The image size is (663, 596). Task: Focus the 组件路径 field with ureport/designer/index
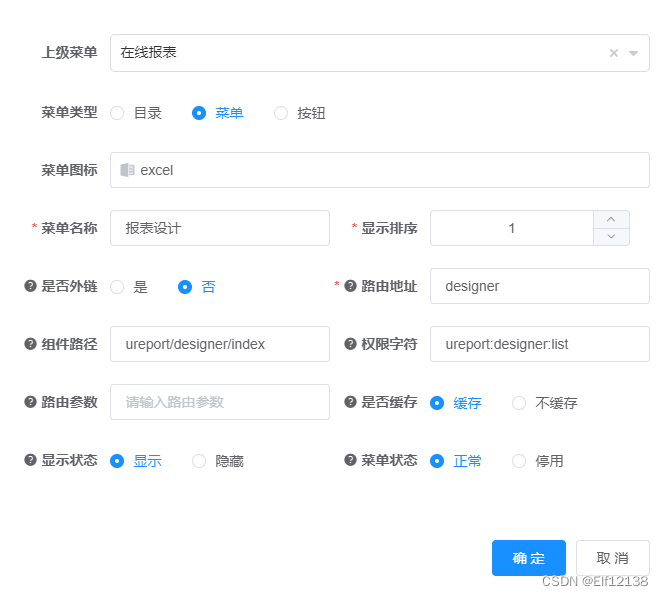point(220,344)
